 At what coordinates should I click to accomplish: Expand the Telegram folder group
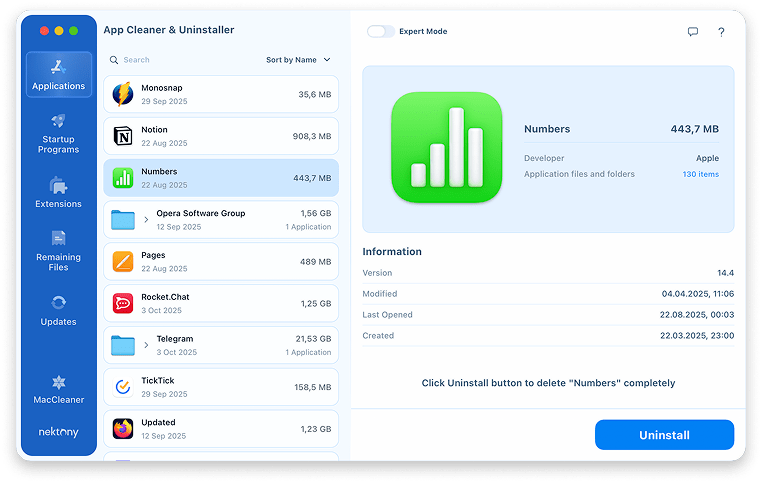(x=146, y=345)
